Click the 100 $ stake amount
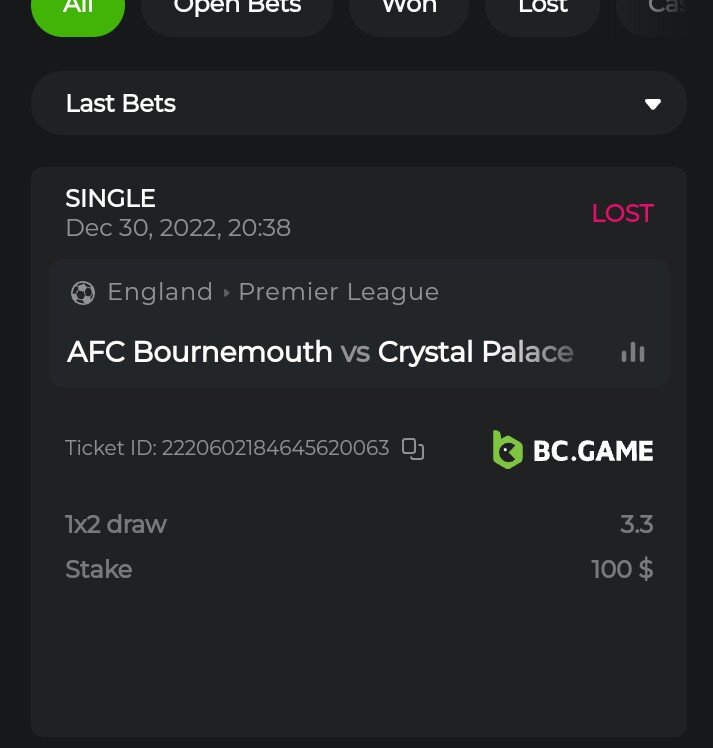 click(x=622, y=569)
